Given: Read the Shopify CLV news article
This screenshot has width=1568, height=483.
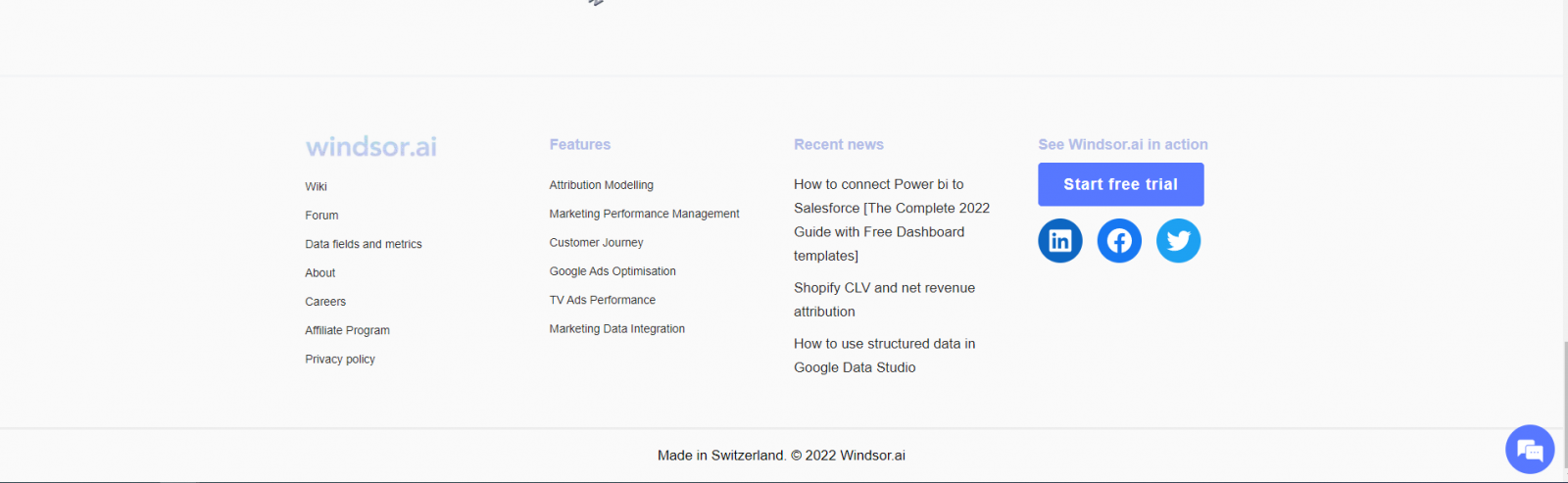Looking at the screenshot, I should [884, 300].
